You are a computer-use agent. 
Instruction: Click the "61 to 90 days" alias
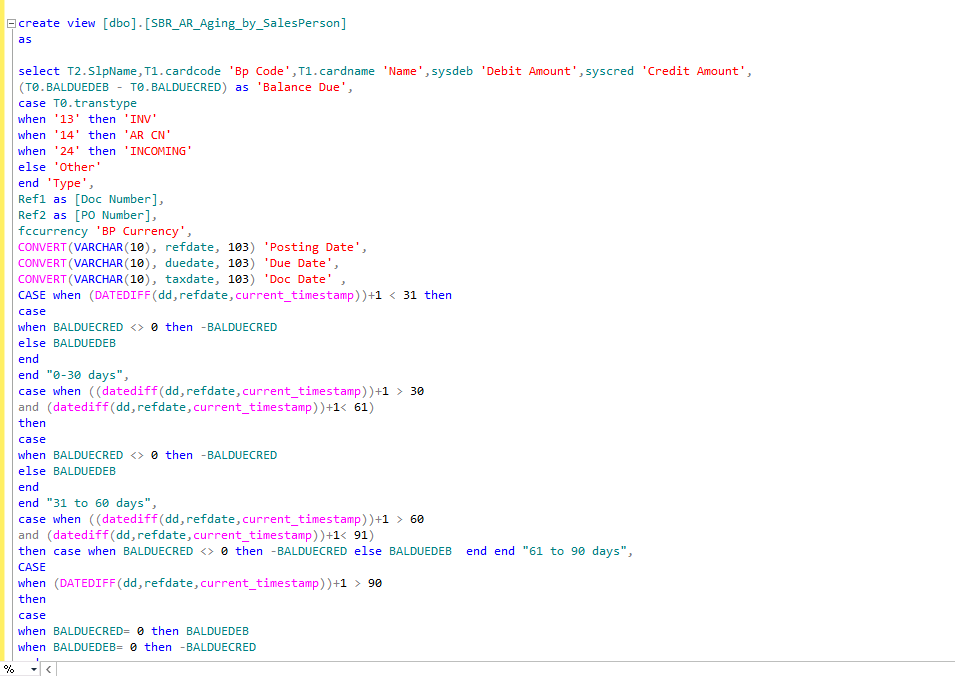(578, 551)
